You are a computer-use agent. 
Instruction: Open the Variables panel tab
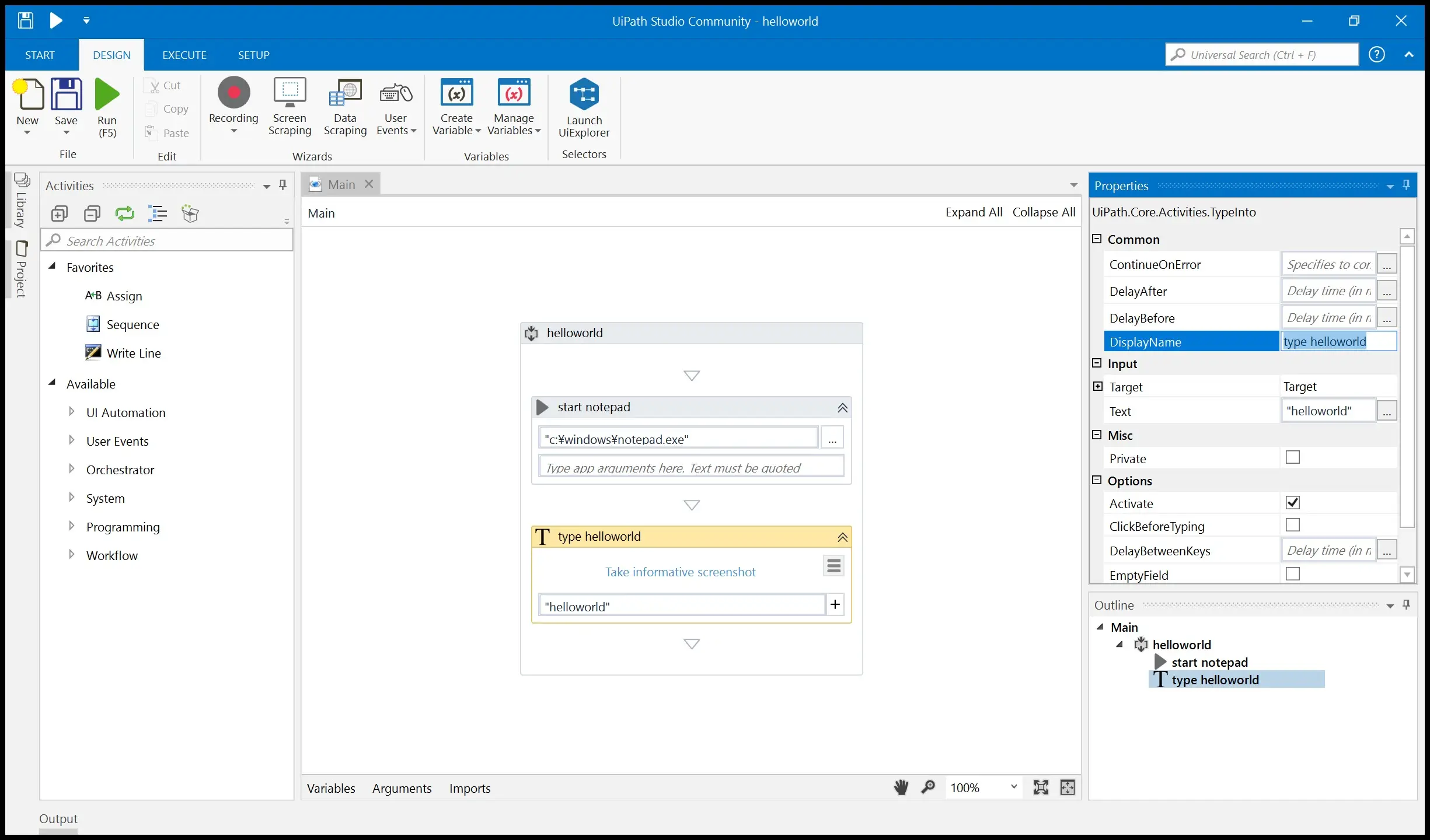pyautogui.click(x=331, y=788)
